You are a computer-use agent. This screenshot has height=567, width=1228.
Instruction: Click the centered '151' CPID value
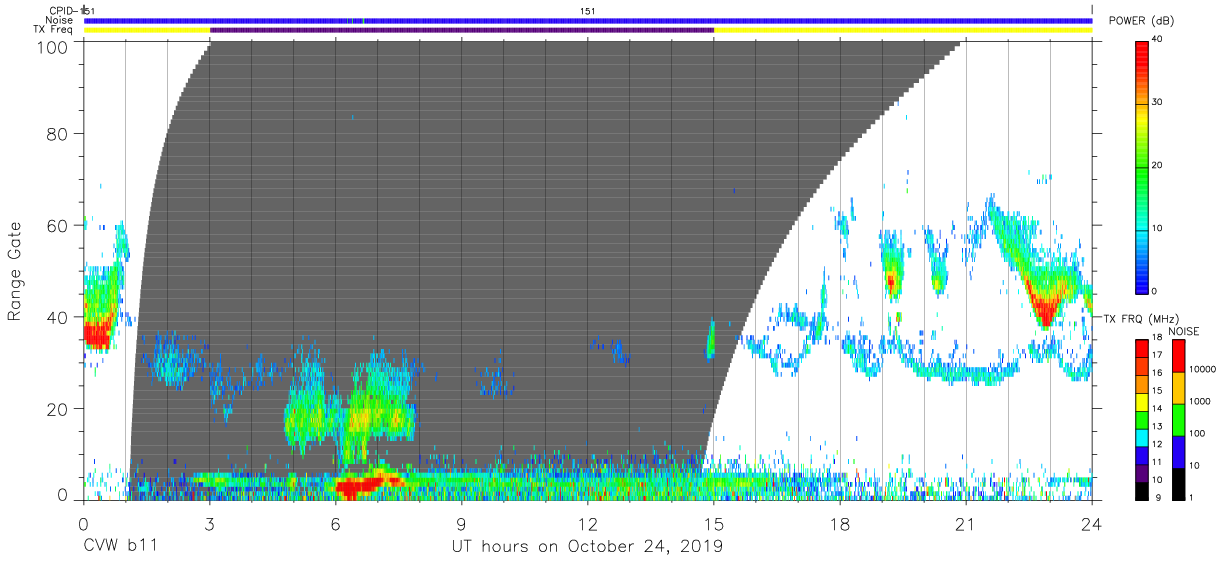[x=588, y=11]
